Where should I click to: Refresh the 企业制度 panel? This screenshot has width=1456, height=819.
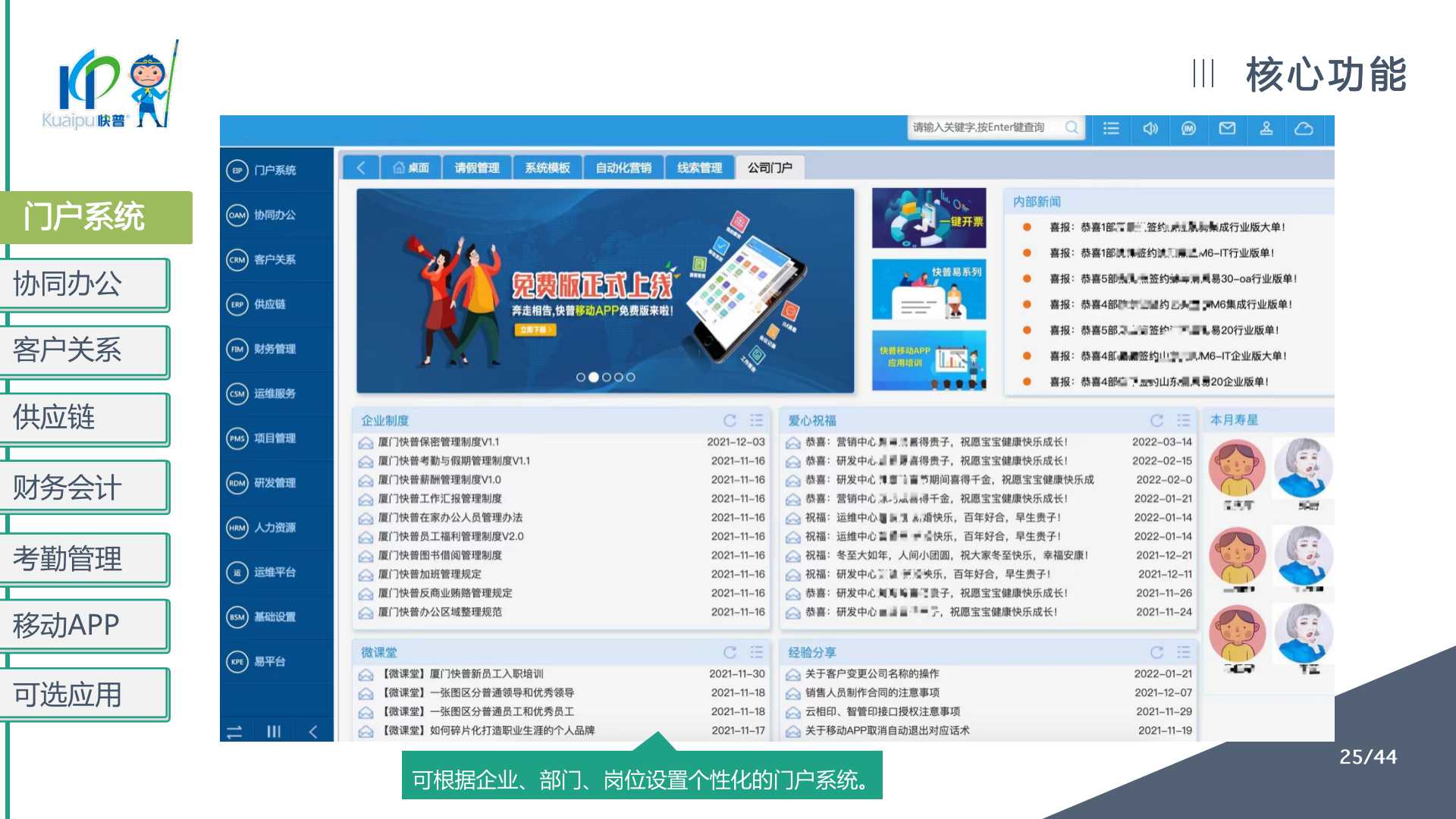[730, 420]
